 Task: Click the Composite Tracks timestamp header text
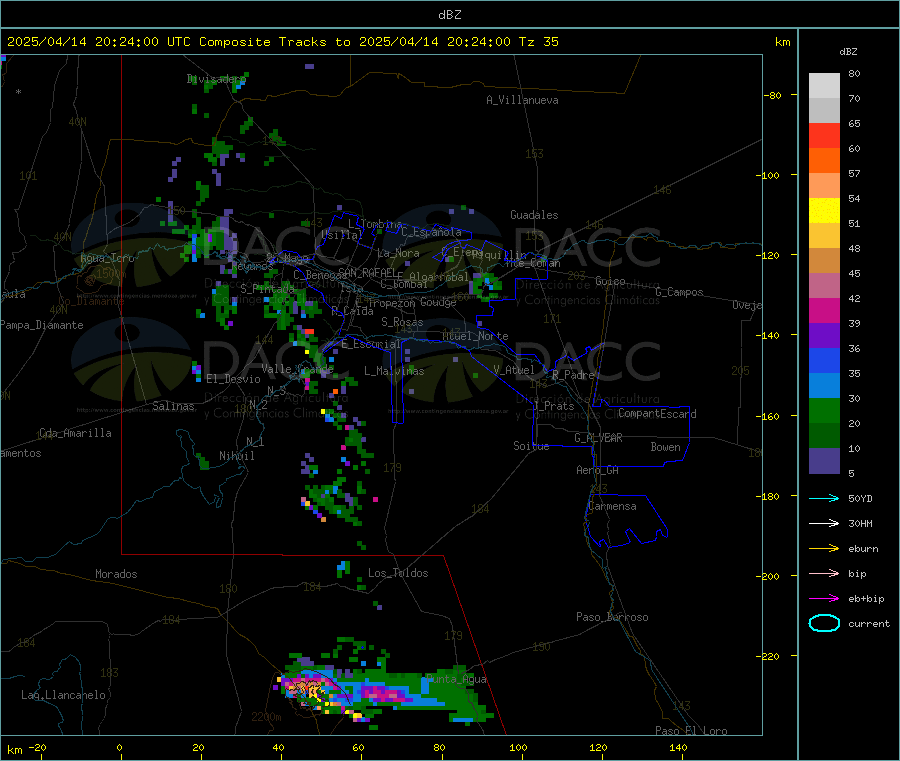(x=283, y=42)
